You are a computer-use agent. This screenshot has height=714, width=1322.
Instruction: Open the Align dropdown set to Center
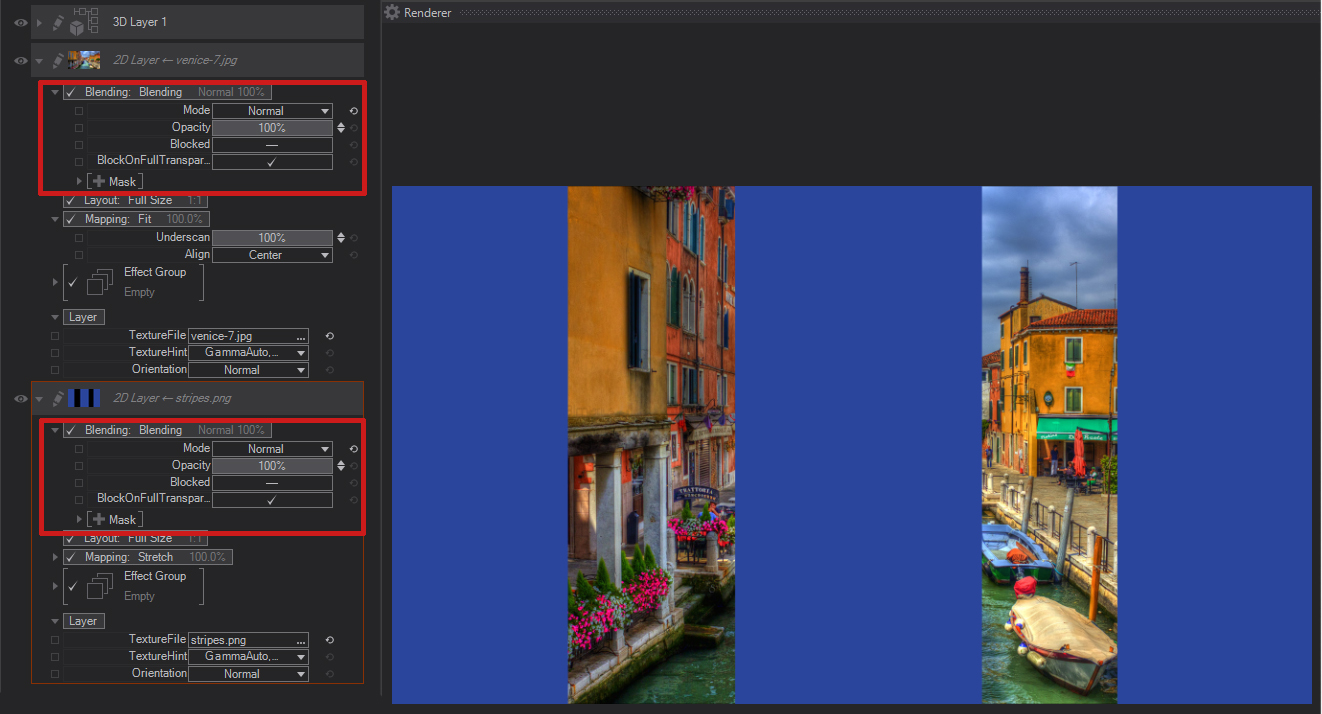coord(272,255)
